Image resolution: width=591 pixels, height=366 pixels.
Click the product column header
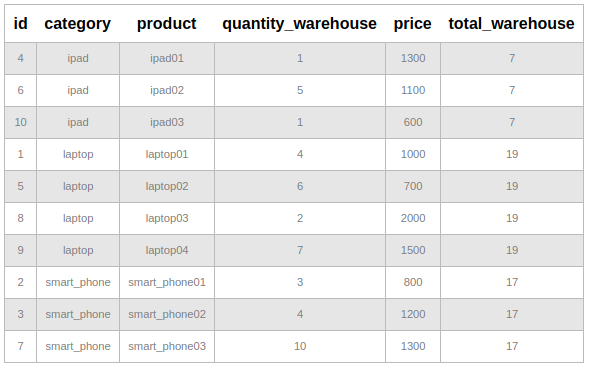pos(167,24)
